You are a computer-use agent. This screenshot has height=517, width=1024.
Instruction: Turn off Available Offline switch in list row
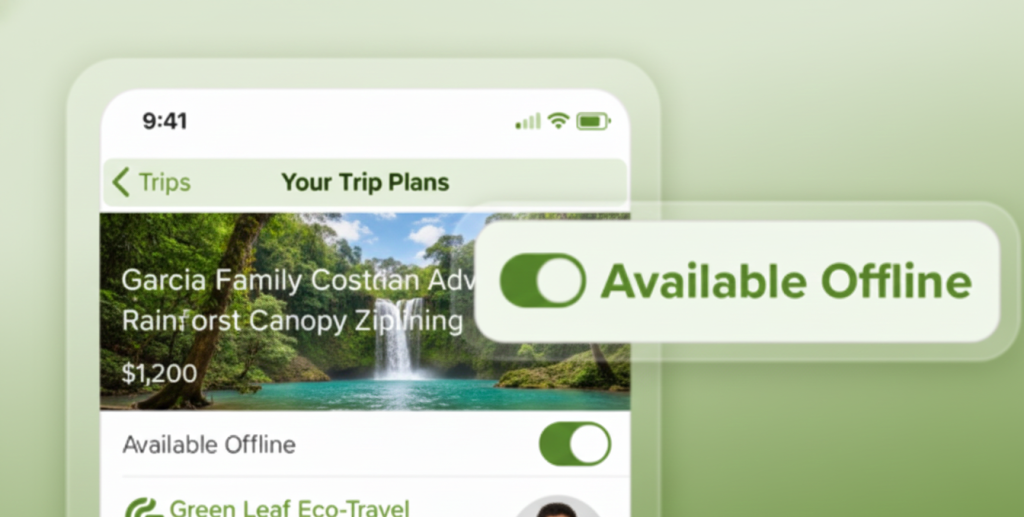pos(575,444)
